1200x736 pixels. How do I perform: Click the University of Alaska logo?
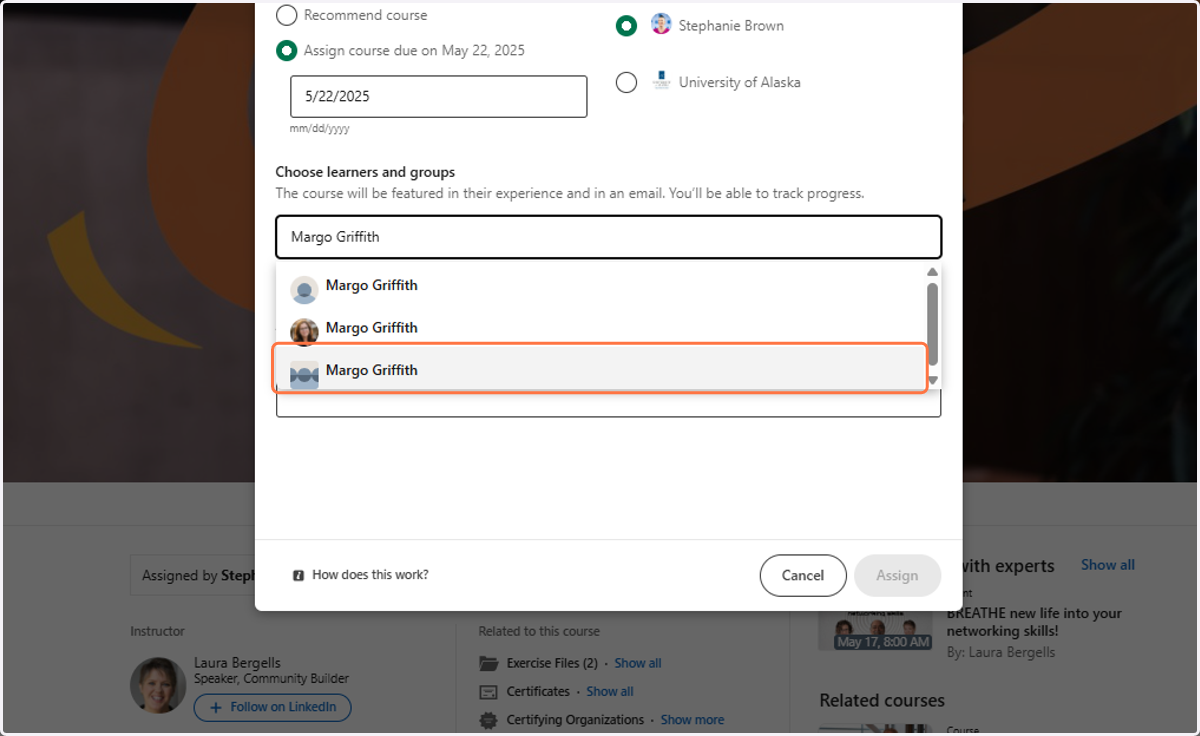tap(661, 81)
